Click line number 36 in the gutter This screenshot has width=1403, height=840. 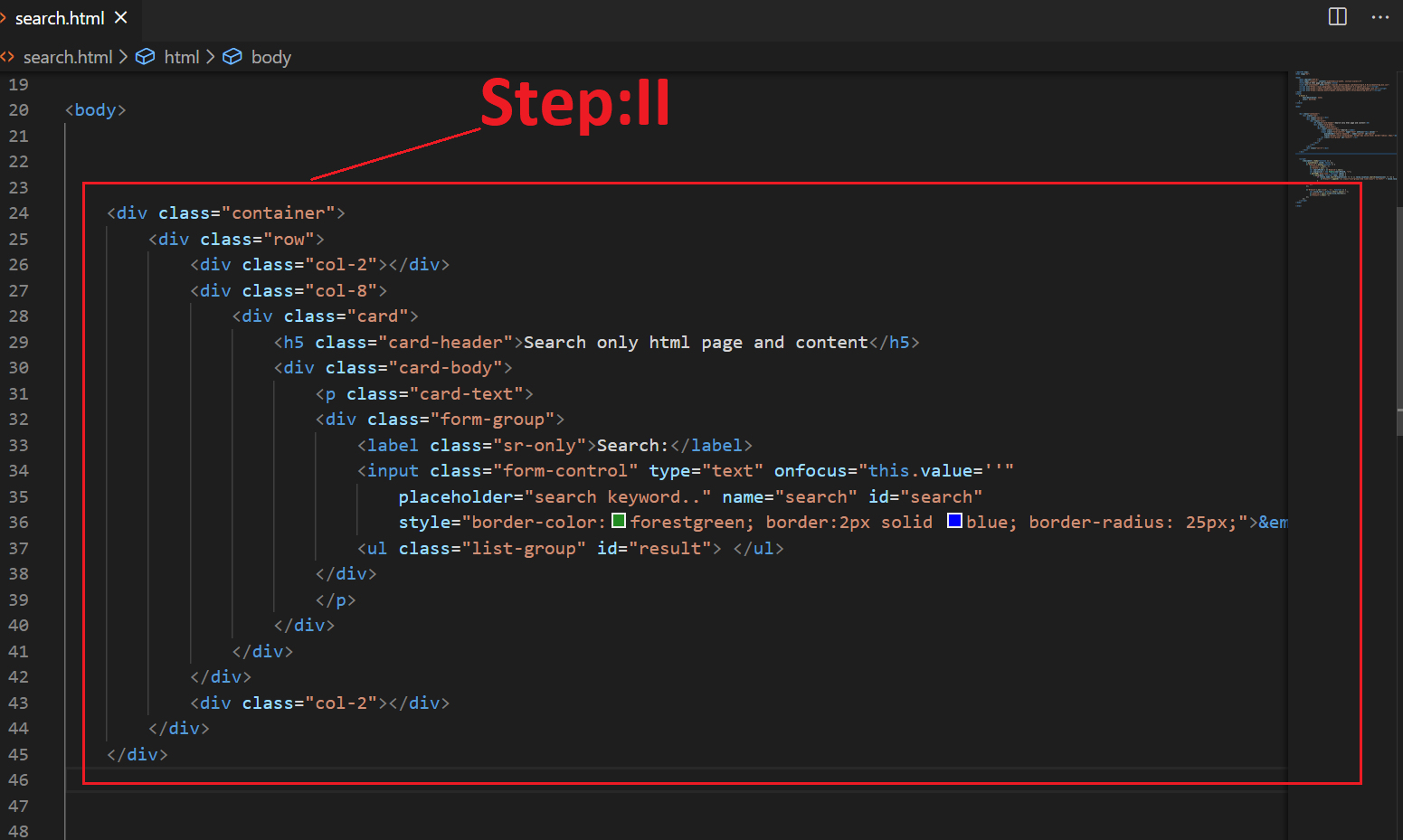(x=19, y=523)
